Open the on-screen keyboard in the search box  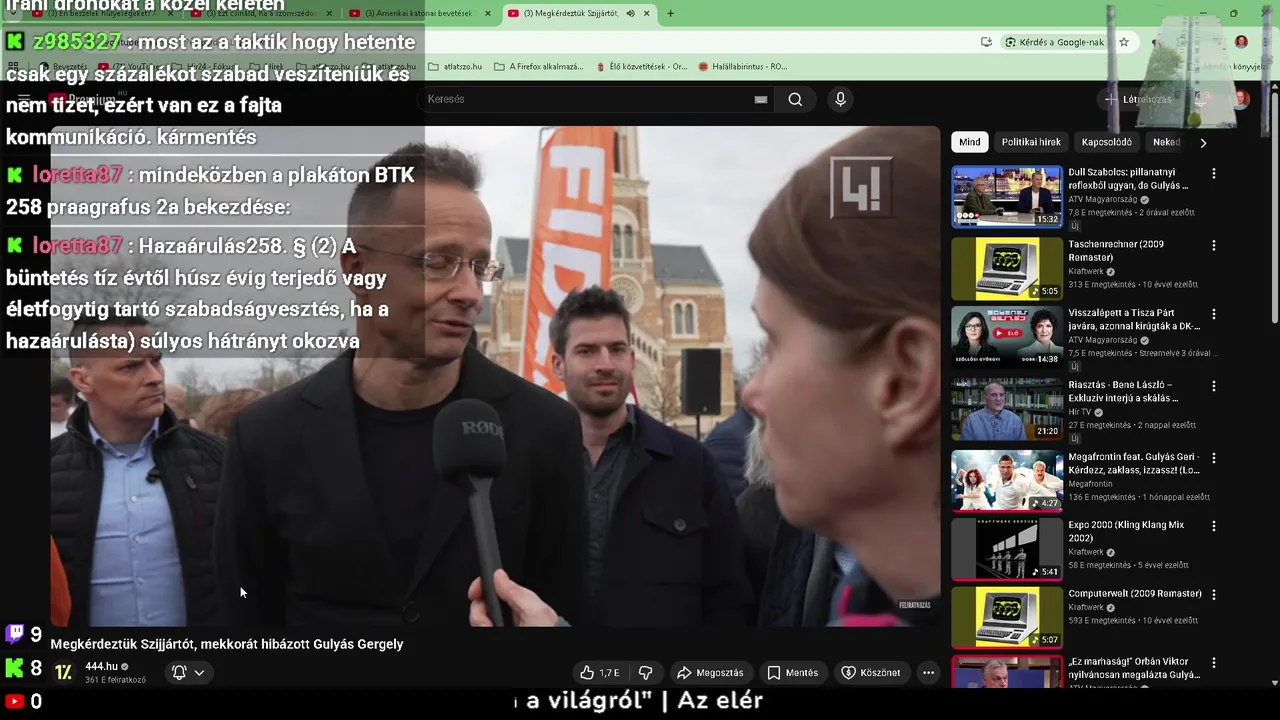click(x=761, y=99)
